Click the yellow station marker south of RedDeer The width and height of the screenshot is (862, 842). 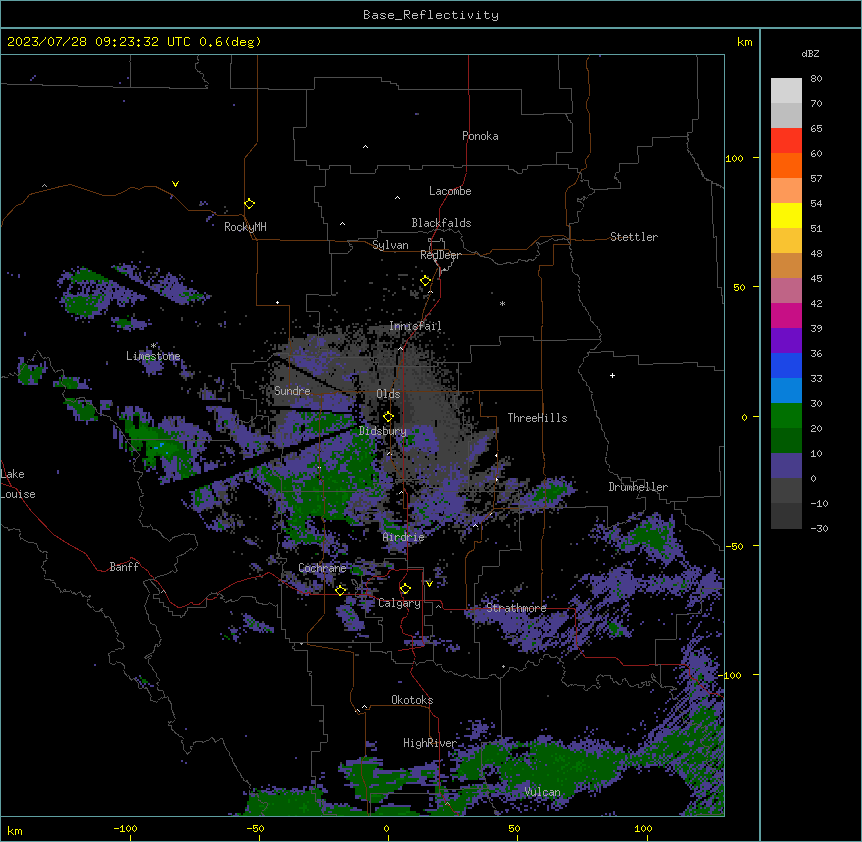click(426, 281)
